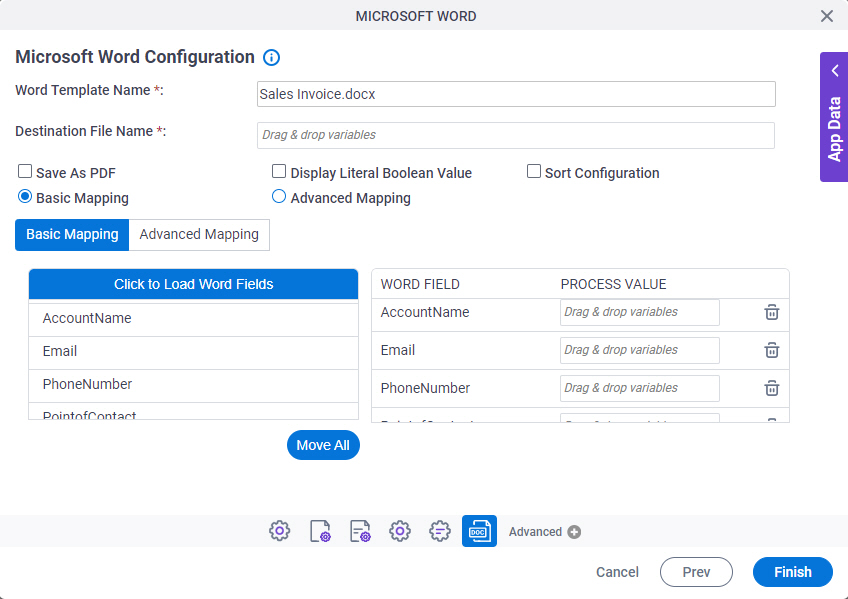Open the lined-document-with-gear step icon
The height and width of the screenshot is (599, 848).
[x=360, y=531]
